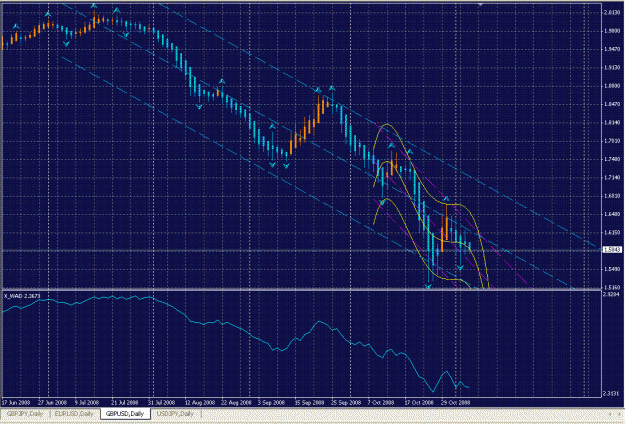Select the GBPUSD,Daily chart tab
625x424 pixels.
125,414
